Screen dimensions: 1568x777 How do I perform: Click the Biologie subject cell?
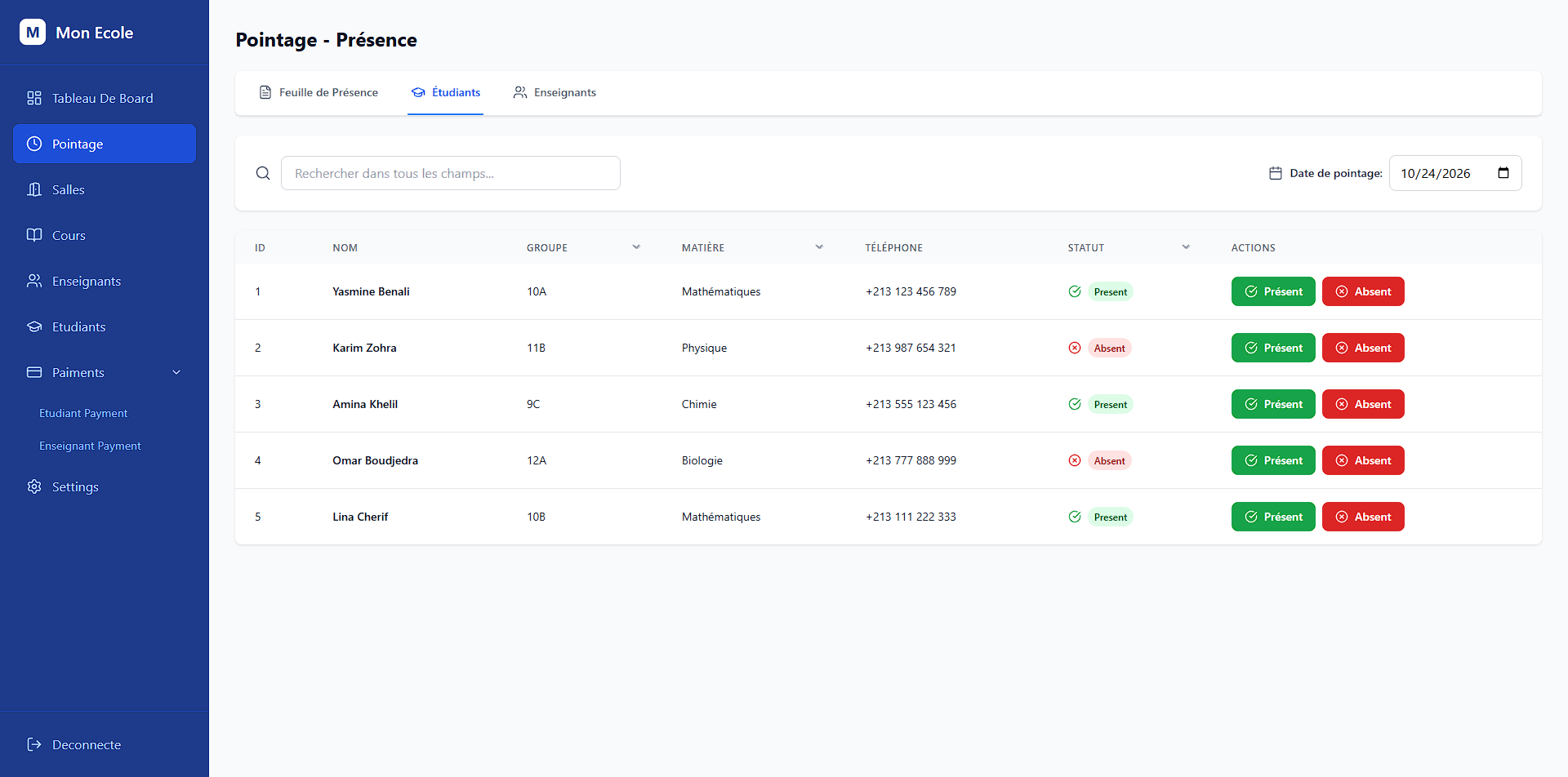[x=702, y=460]
